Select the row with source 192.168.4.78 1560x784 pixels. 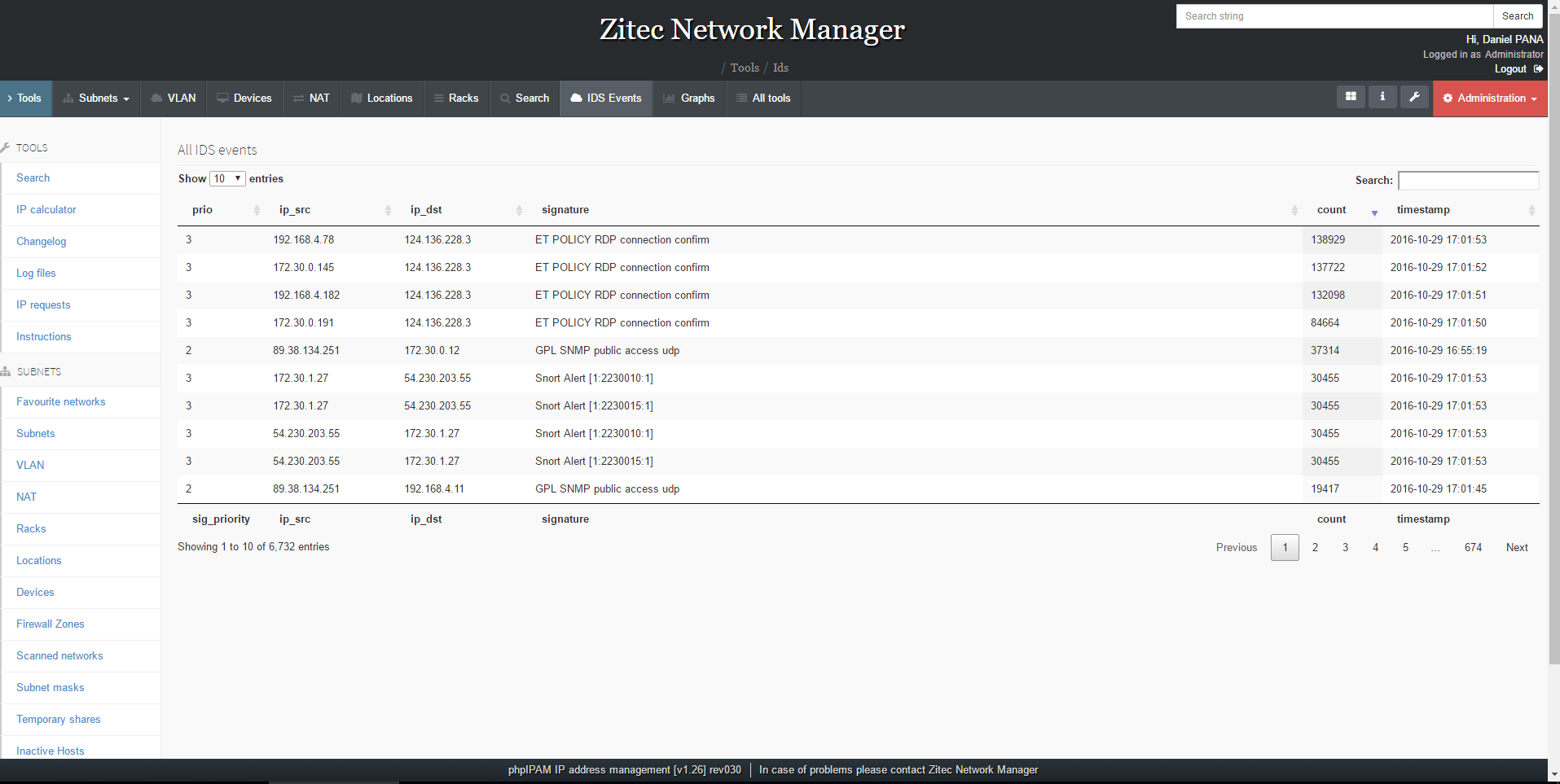coord(859,240)
